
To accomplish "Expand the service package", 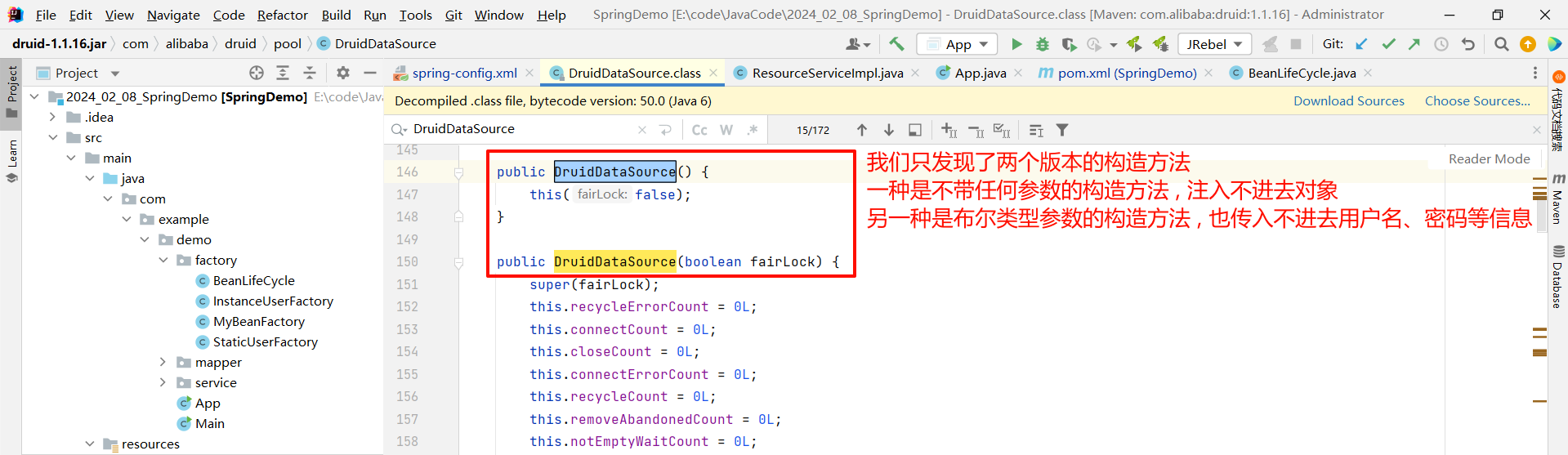I will pyautogui.click(x=163, y=382).
